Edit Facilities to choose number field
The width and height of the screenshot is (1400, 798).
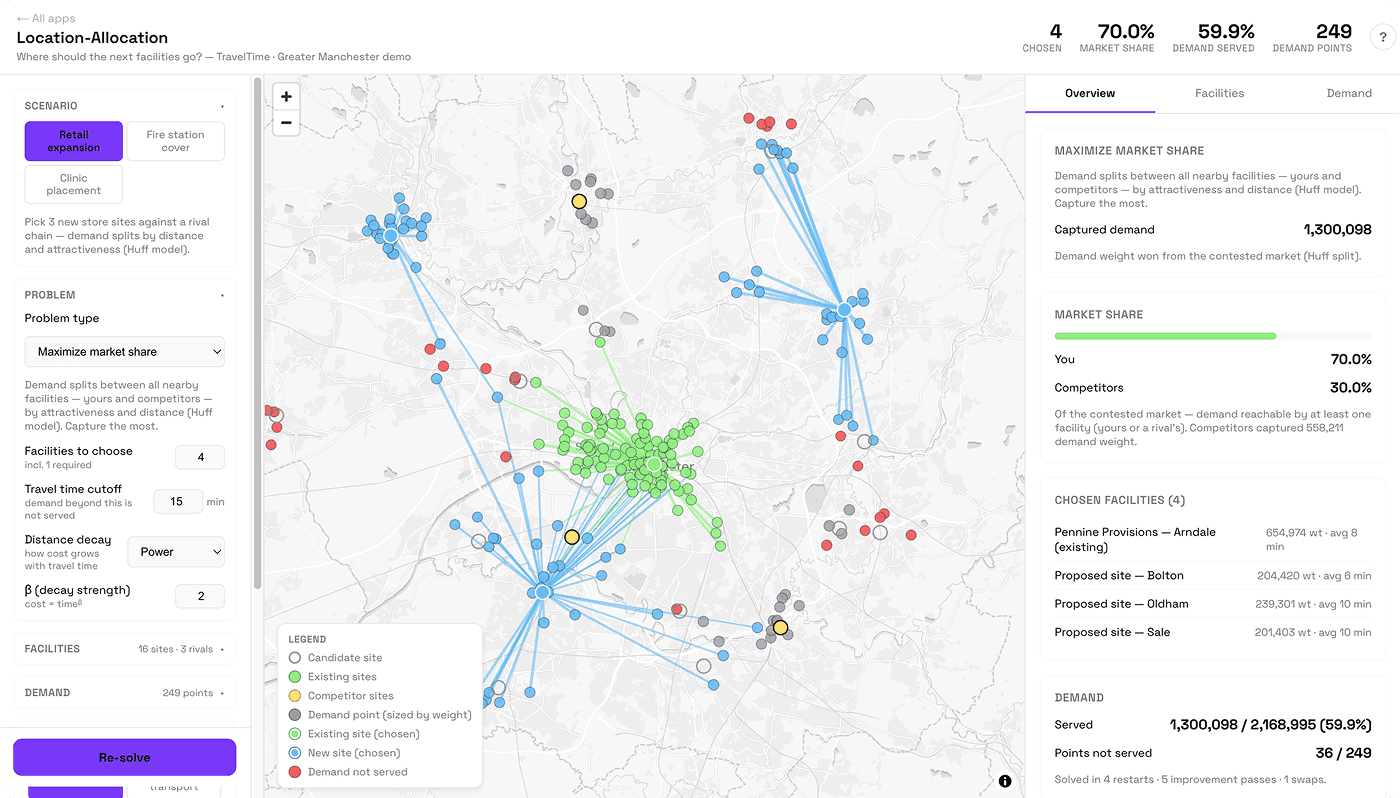tap(200, 457)
